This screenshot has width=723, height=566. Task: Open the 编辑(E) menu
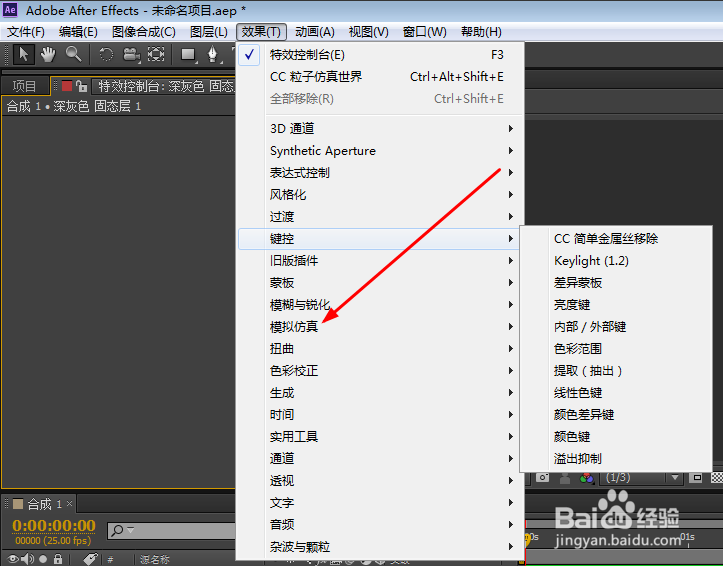78,32
